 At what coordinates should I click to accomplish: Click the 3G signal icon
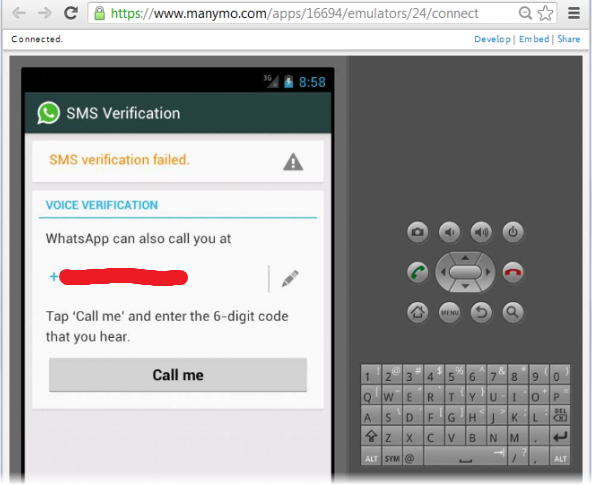point(271,81)
